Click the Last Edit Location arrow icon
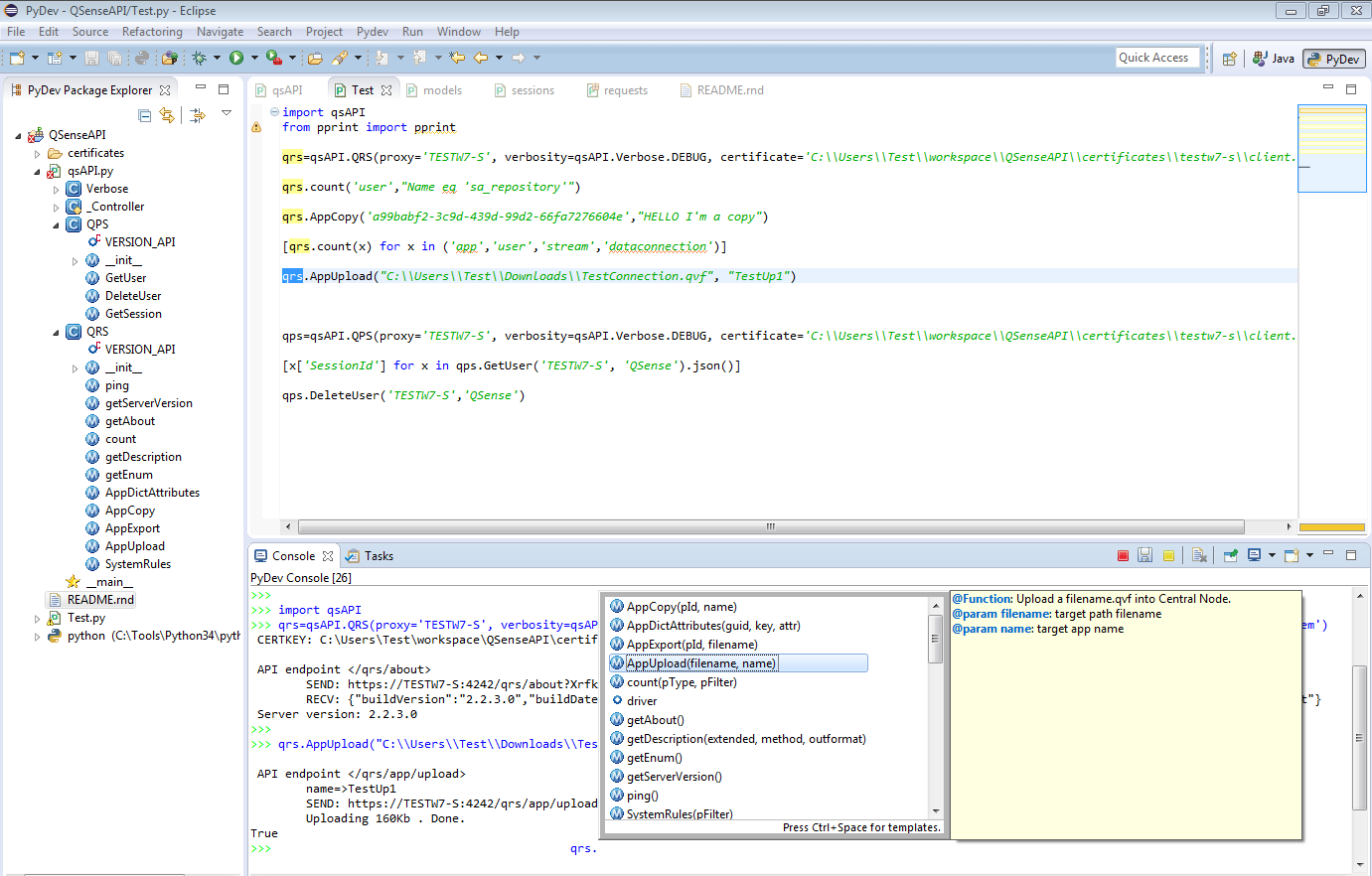Viewport: 1372px width, 876px height. (x=456, y=58)
